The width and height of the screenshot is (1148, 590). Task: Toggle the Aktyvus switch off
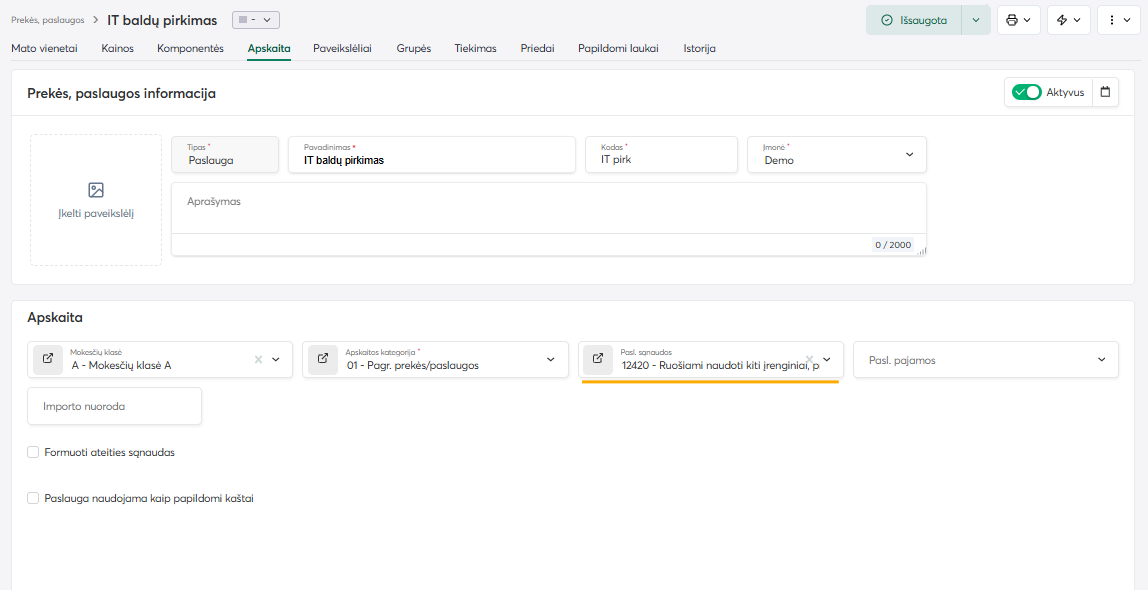[x=1026, y=92]
